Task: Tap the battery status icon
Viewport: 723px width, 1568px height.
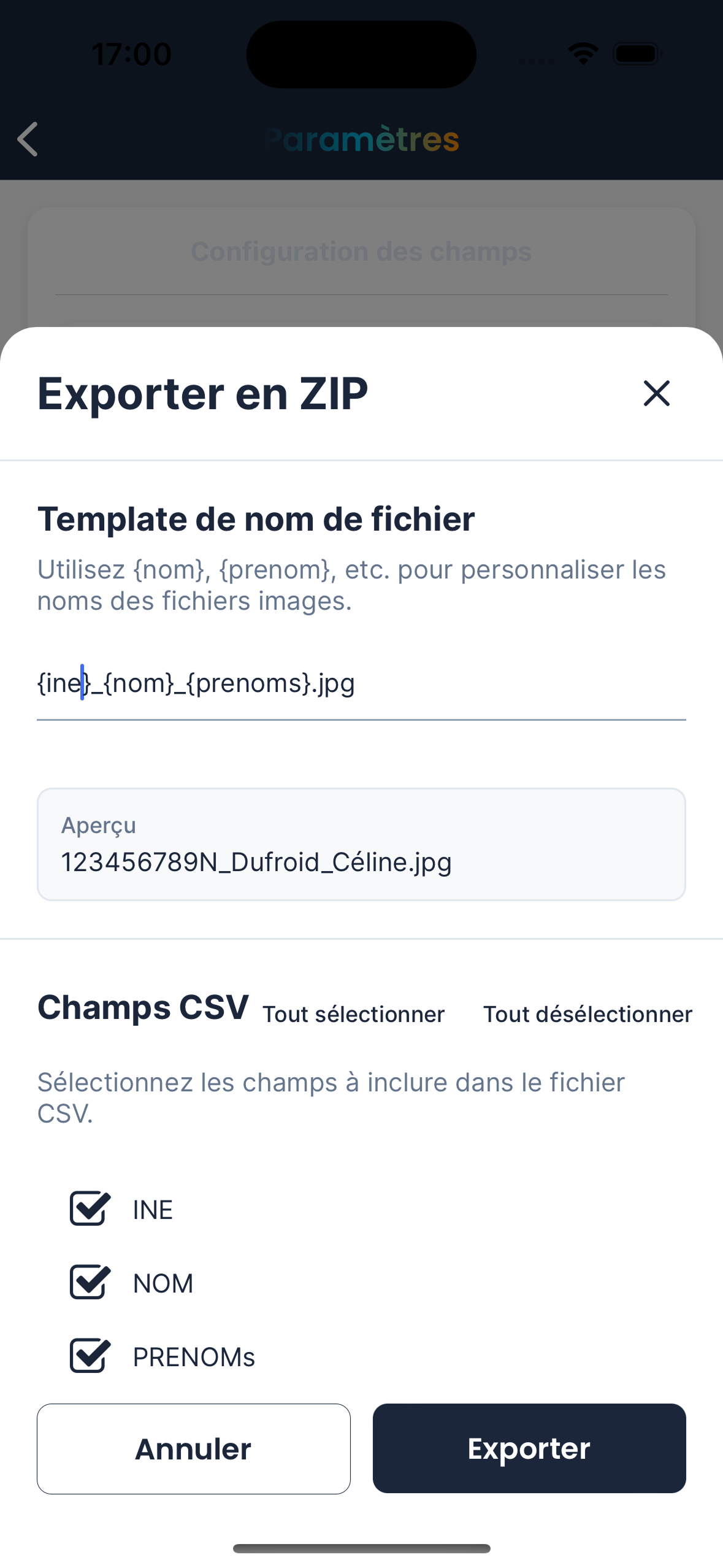Action: [638, 54]
